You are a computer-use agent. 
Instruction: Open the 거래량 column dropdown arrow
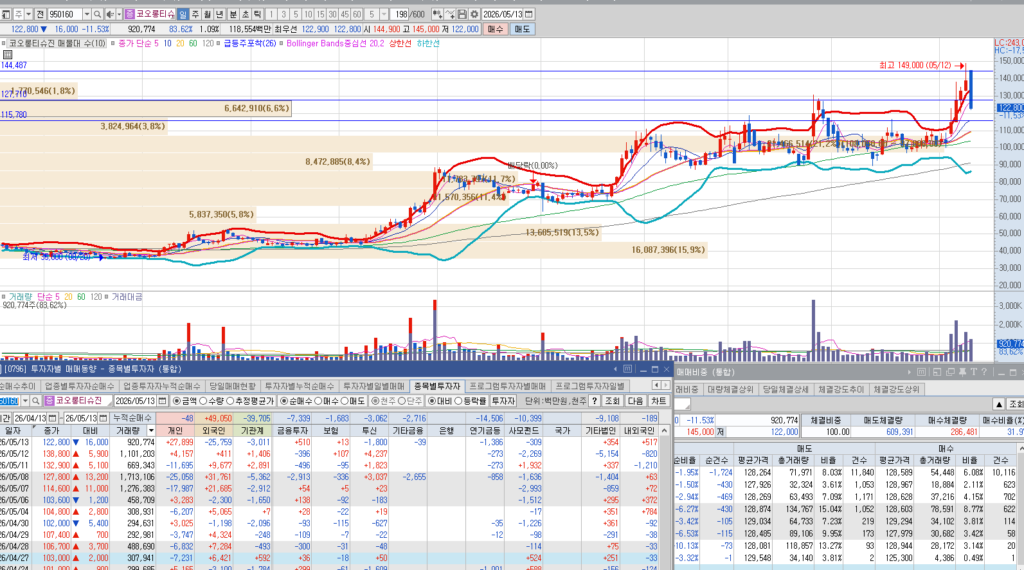tap(151, 431)
